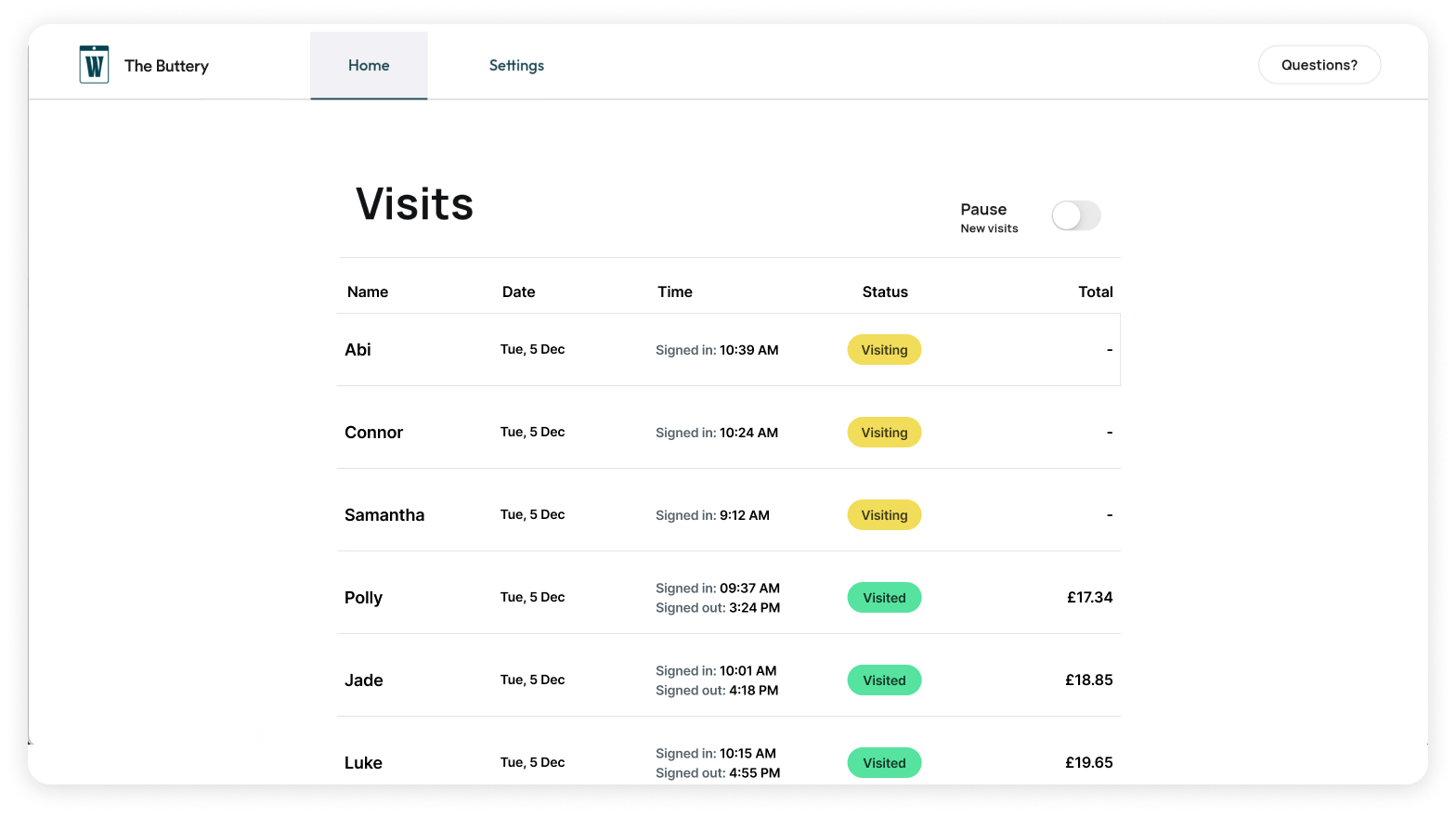Click Samantha's Visiting status badge
The width and height of the screenshot is (1456, 816).
pyautogui.click(x=884, y=515)
